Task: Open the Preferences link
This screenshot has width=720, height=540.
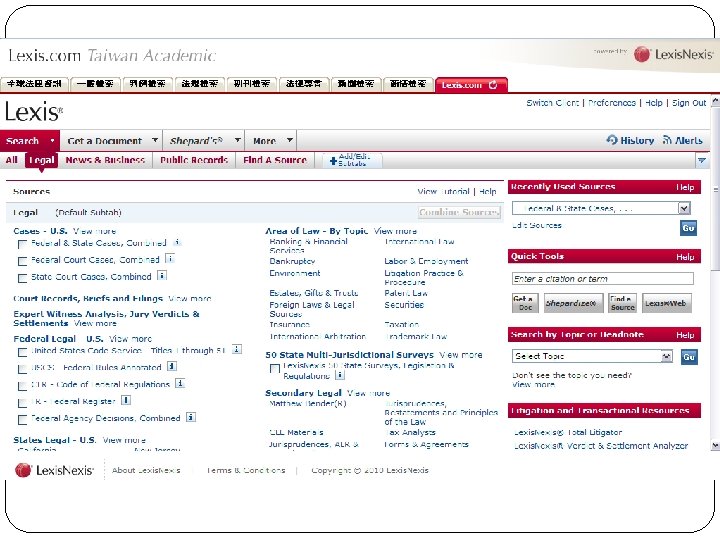Action: (x=612, y=103)
